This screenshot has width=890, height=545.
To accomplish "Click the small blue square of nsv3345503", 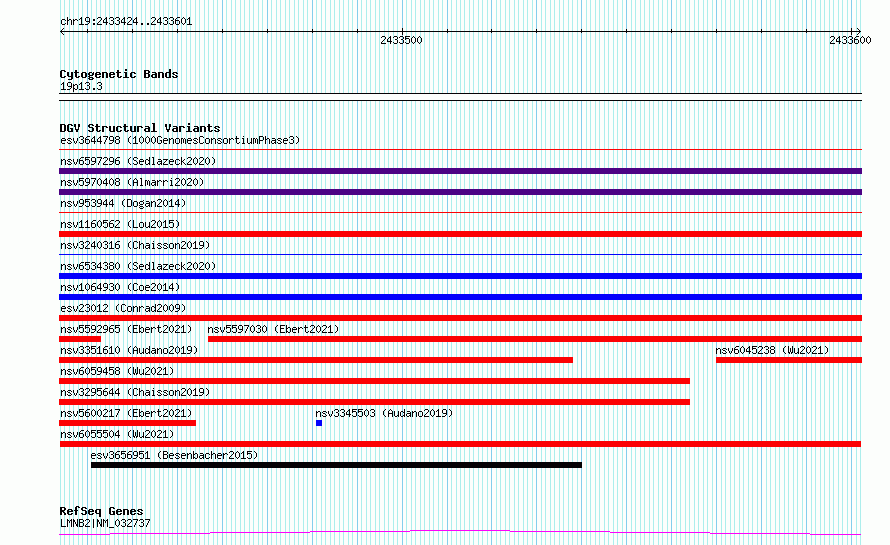I will pos(319,423).
